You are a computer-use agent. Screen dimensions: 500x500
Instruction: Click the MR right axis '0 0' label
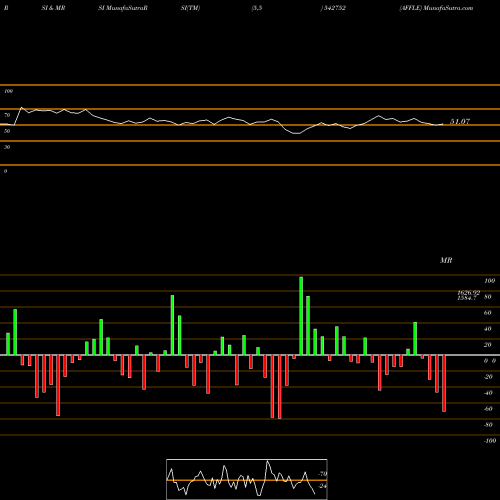point(490,361)
